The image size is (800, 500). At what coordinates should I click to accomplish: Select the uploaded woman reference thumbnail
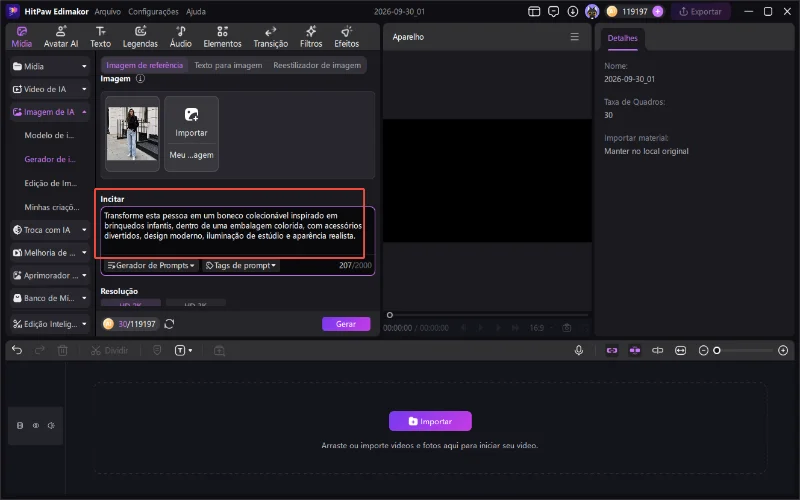click(133, 134)
